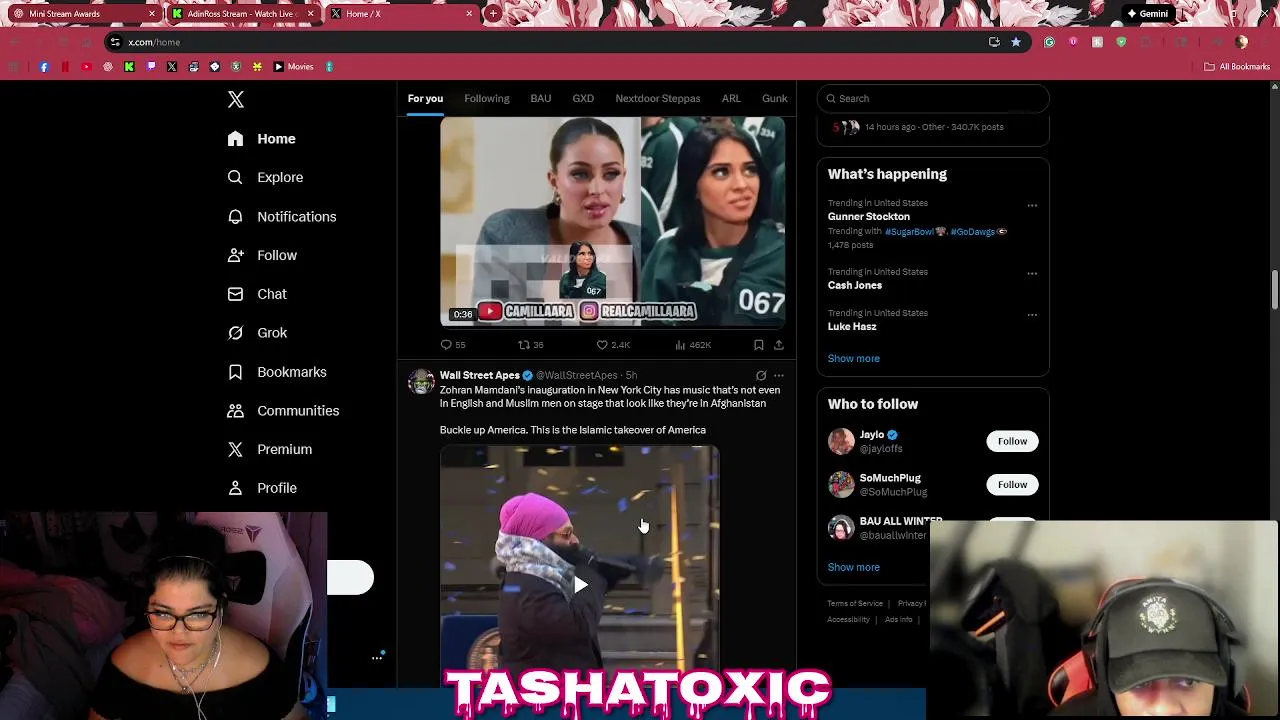This screenshot has height=720, width=1280.
Task: Open the Kick bookmark shortcut
Action: point(129,67)
